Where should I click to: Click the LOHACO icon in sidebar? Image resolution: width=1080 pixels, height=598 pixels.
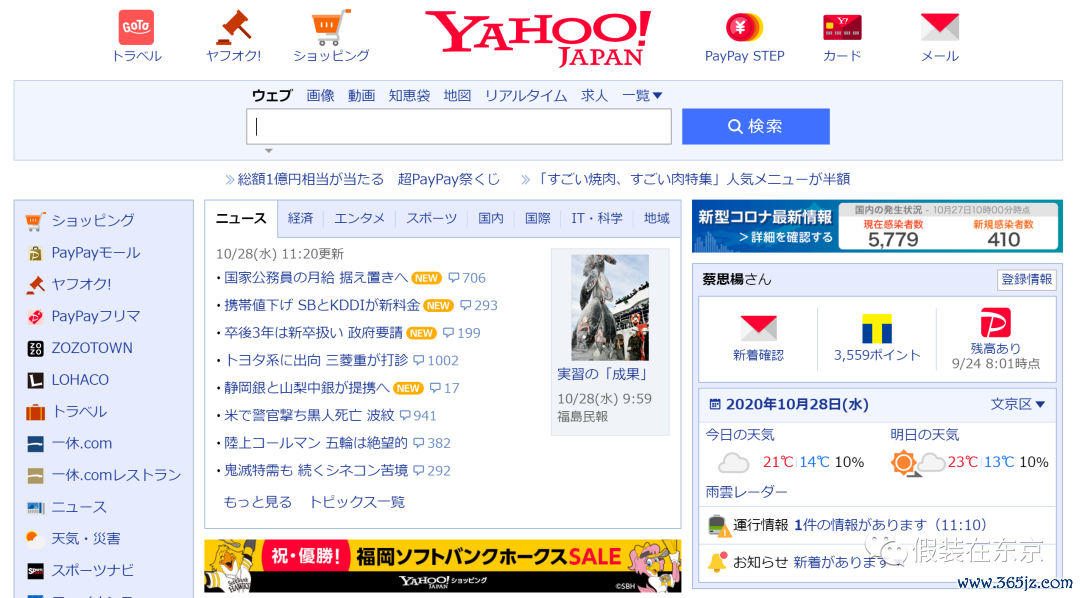[35, 380]
